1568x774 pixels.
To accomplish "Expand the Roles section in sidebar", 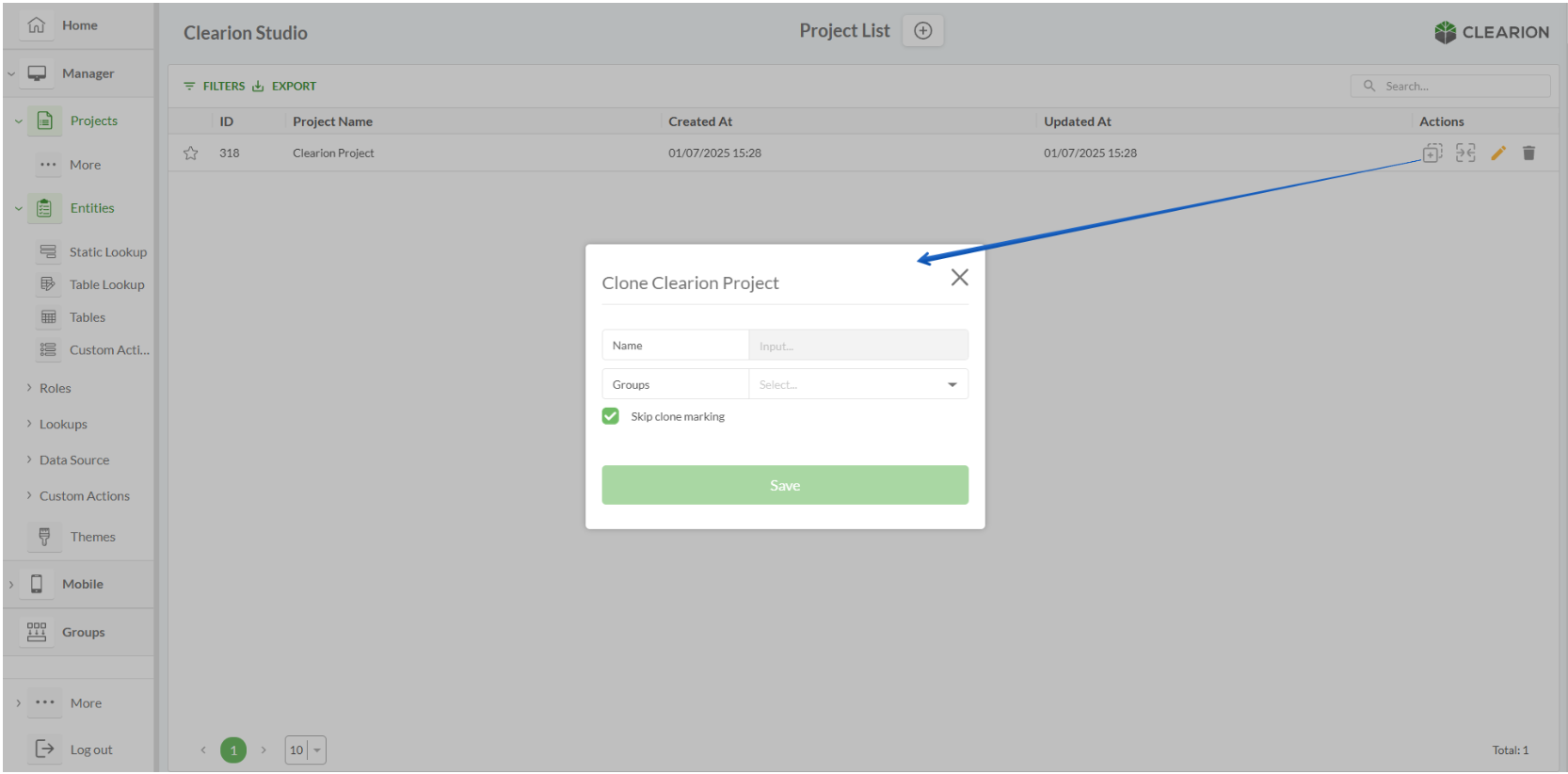I will click(55, 388).
